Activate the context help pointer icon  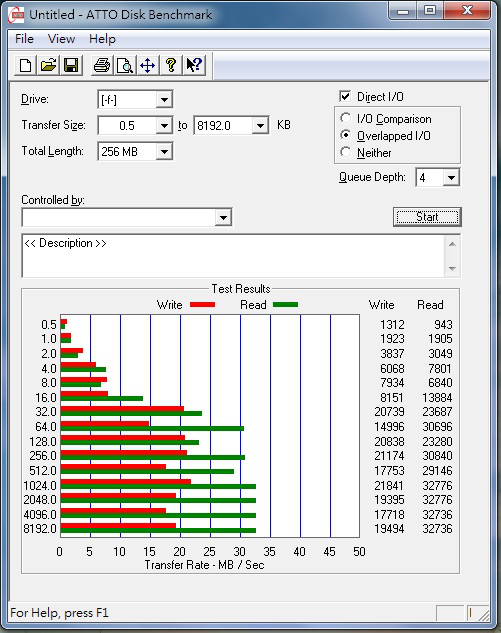point(194,65)
